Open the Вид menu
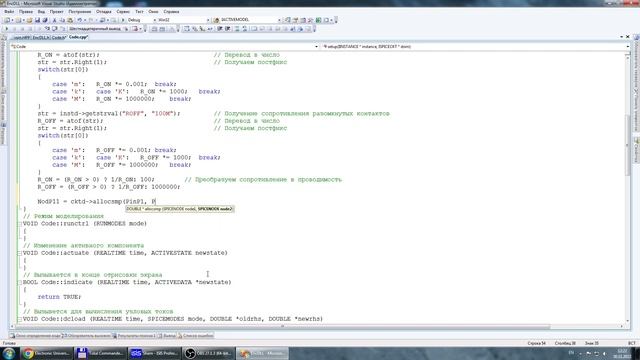Viewport: 640px width, 360px height. click(x=41, y=12)
